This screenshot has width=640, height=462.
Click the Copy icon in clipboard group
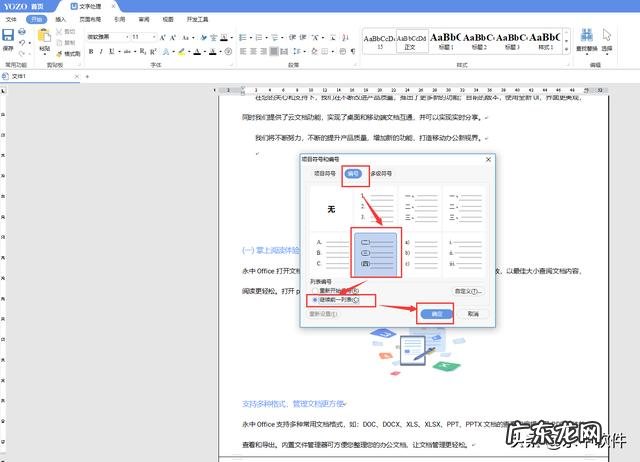tap(59, 43)
